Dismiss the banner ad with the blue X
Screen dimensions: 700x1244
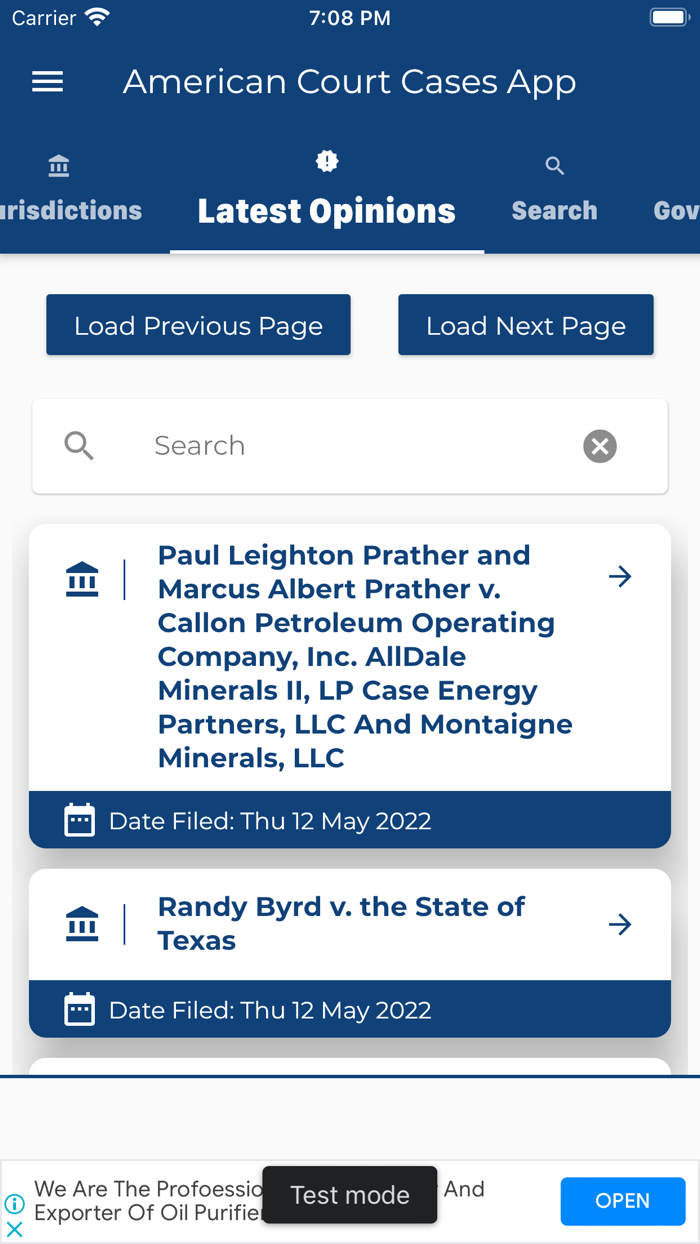[x=13, y=1229]
